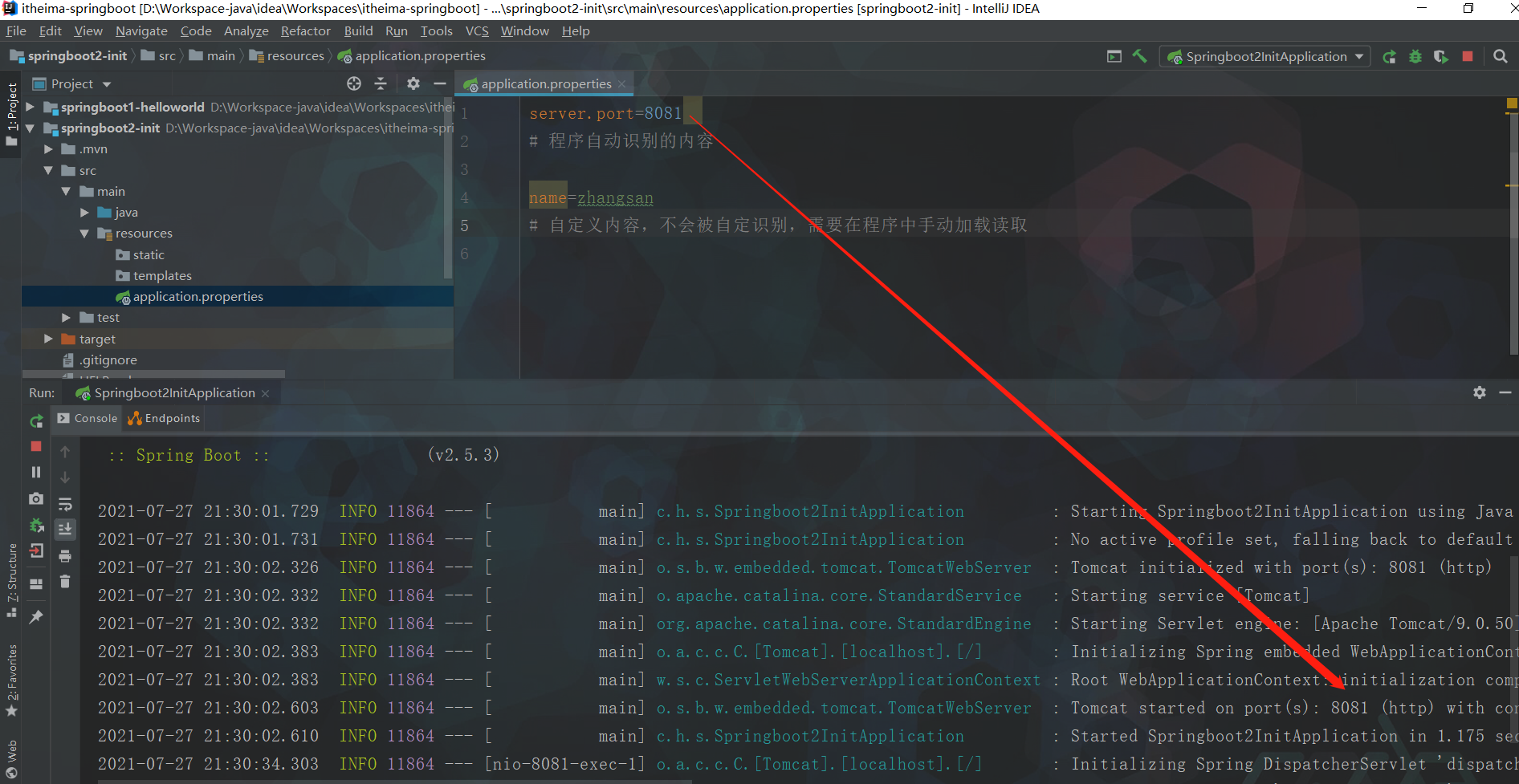Pause console output in Run panel
This screenshot has width=1519, height=784.
pyautogui.click(x=36, y=473)
